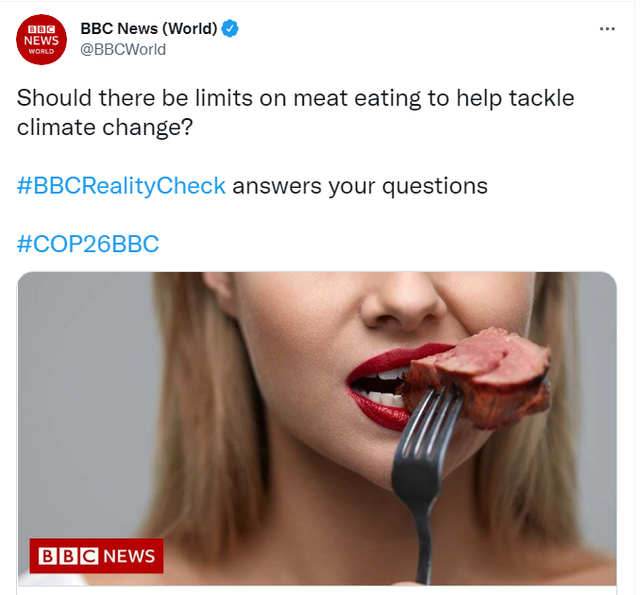Click the tweet's first line about meat eating limits

(x=295, y=99)
